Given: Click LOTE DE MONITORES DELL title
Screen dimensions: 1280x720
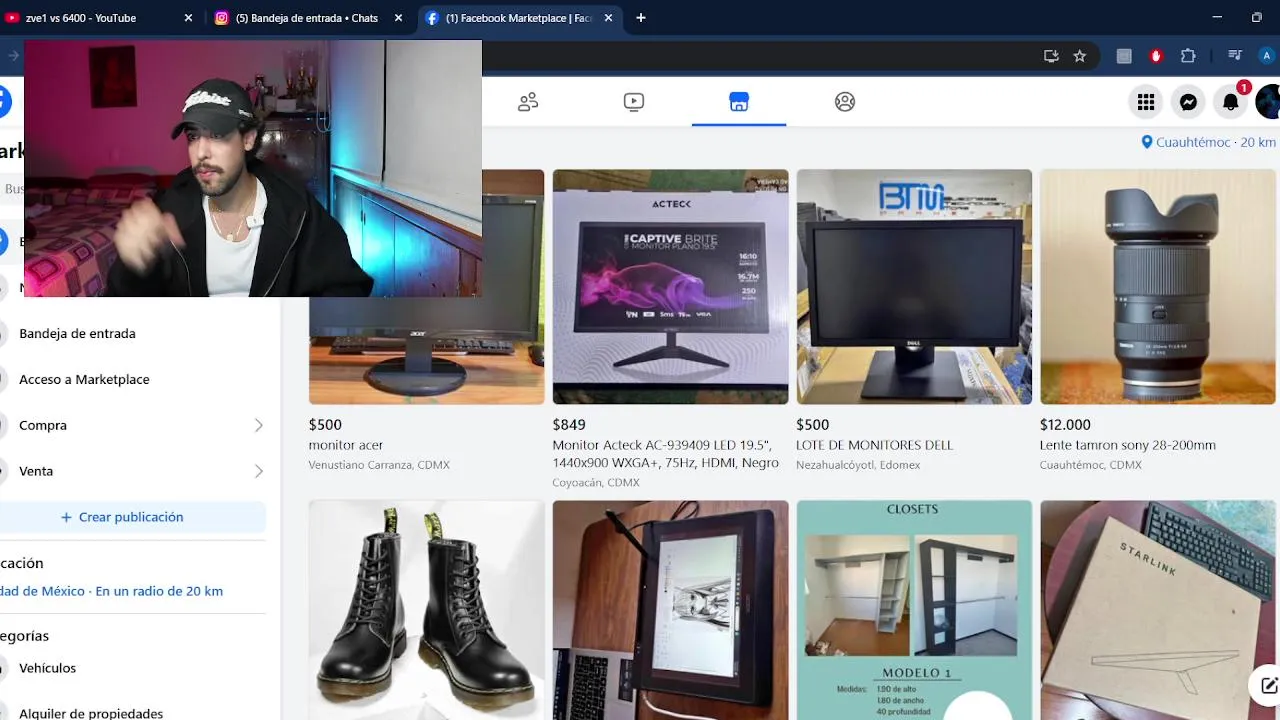Looking at the screenshot, I should pos(874,445).
